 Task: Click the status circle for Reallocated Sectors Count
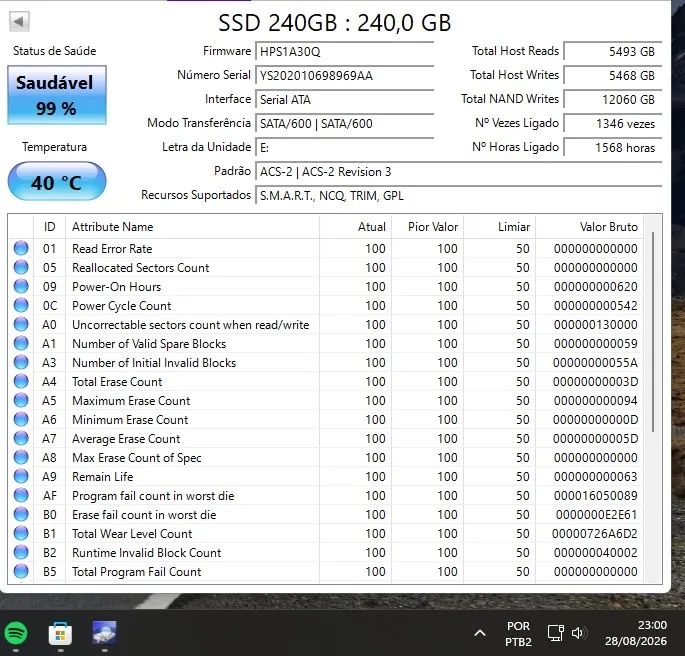pos(21,267)
